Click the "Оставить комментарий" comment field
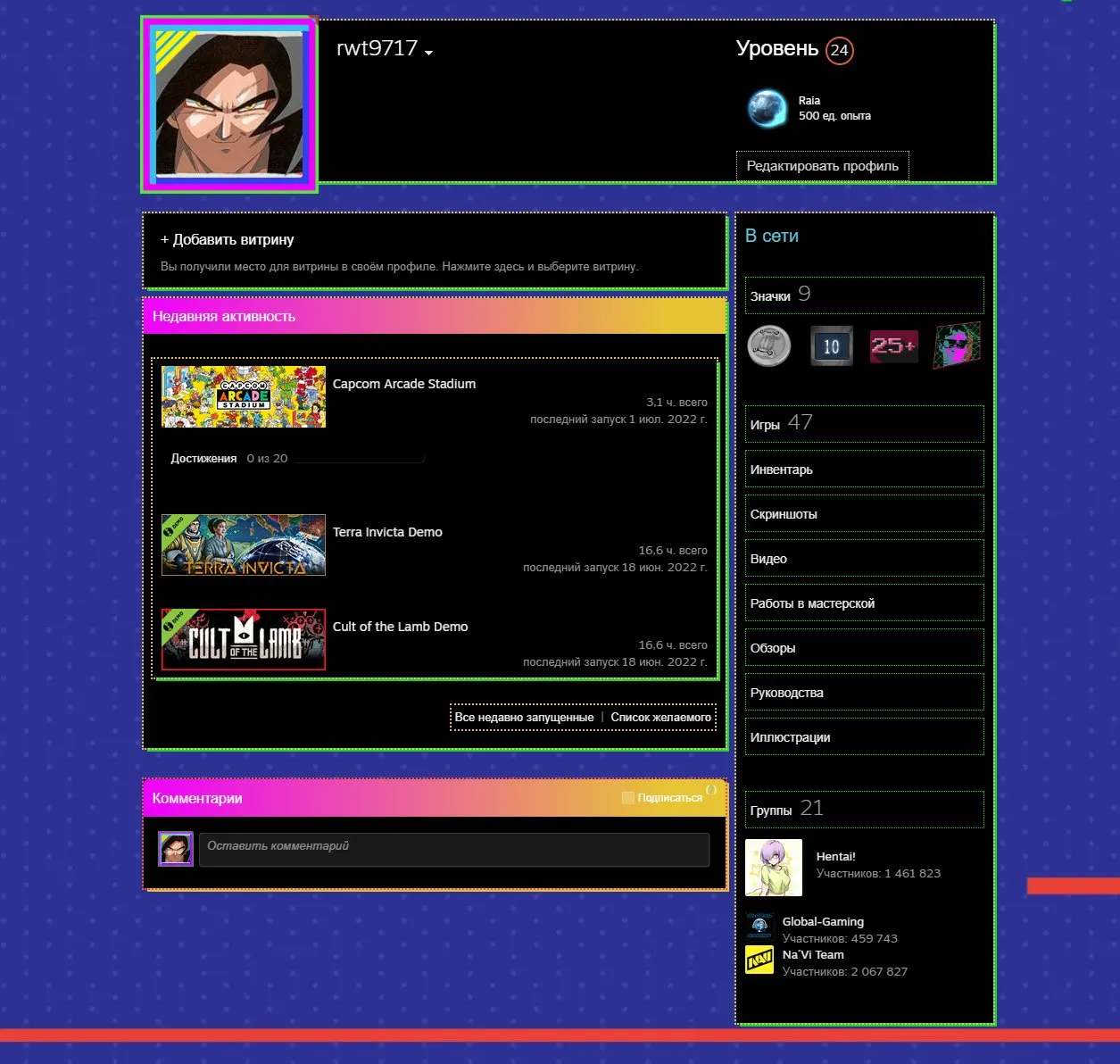The height and width of the screenshot is (1064, 1120). tap(454, 849)
